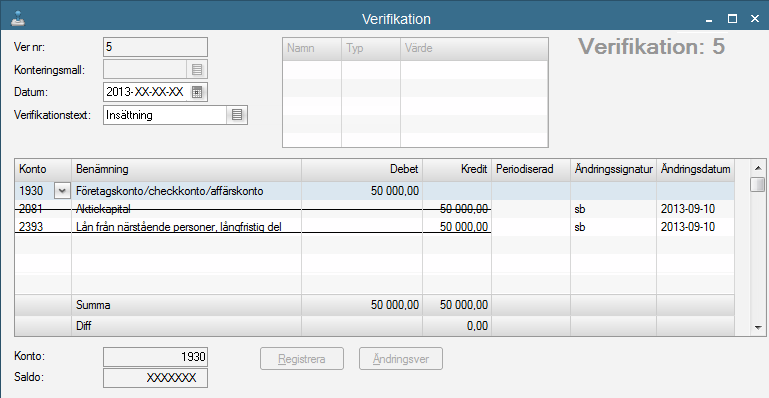Click the 2393 account number cell
Image resolution: width=769 pixels, height=398 pixels.
(43, 227)
